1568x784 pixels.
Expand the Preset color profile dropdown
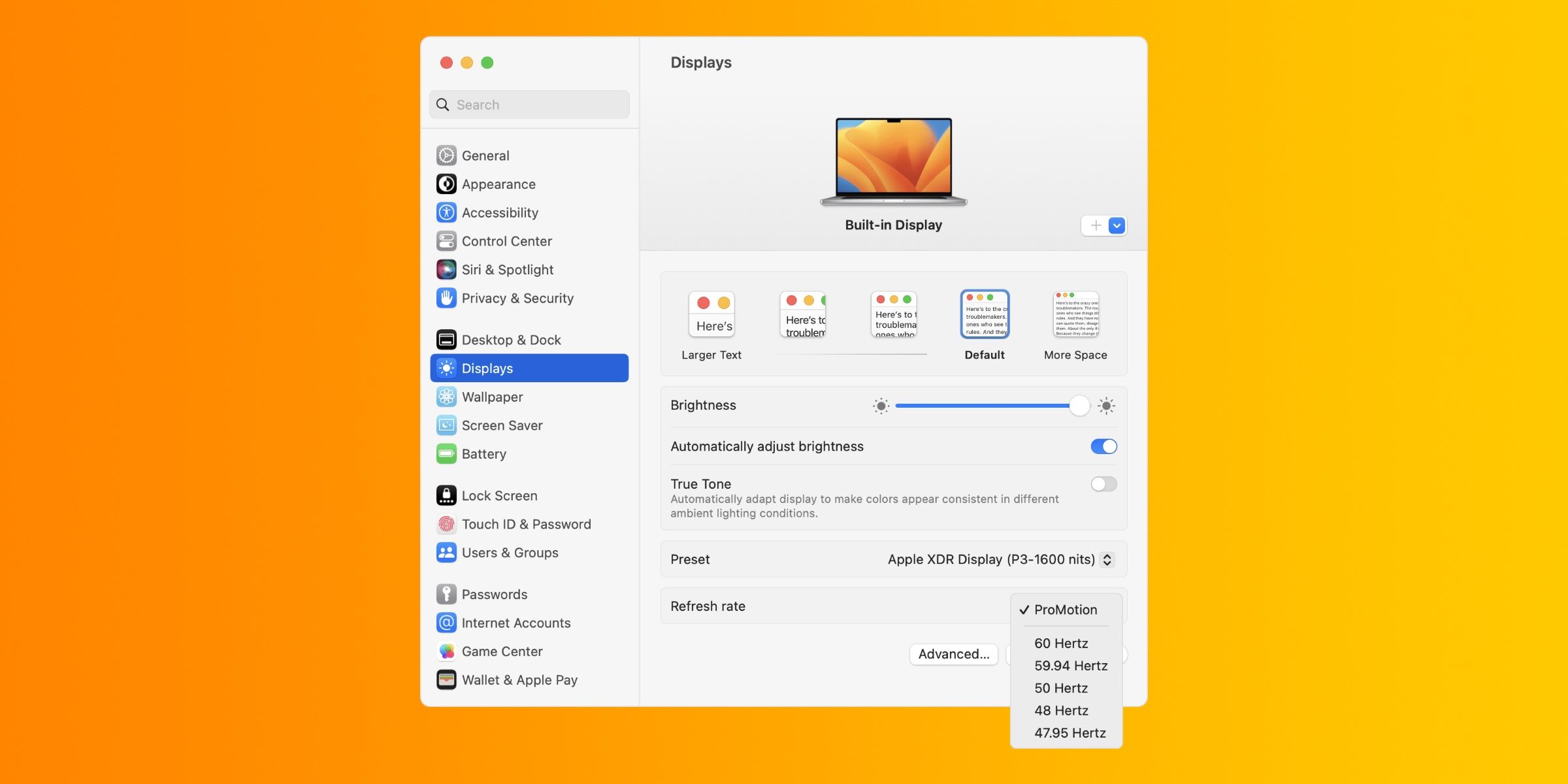point(1108,559)
